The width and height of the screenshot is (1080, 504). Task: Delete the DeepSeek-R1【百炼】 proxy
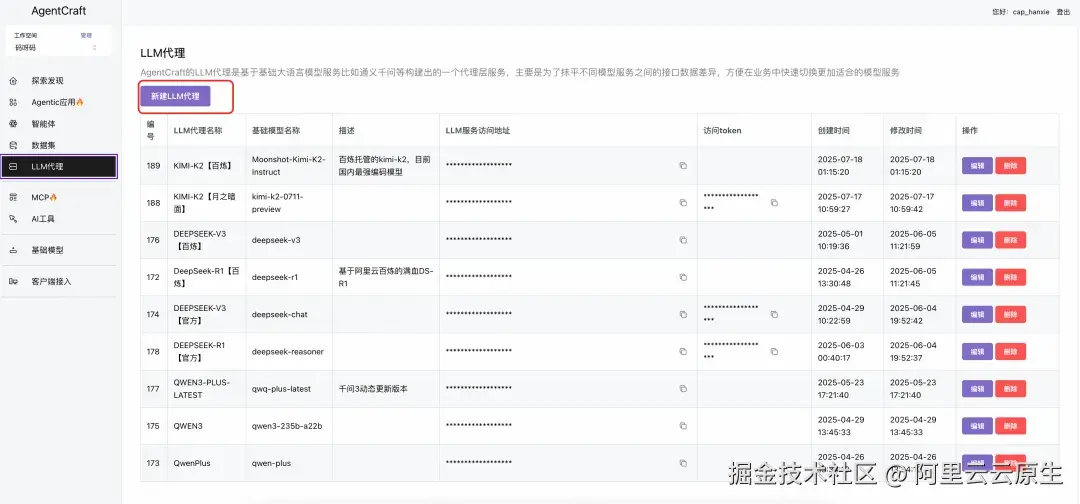(x=1010, y=277)
